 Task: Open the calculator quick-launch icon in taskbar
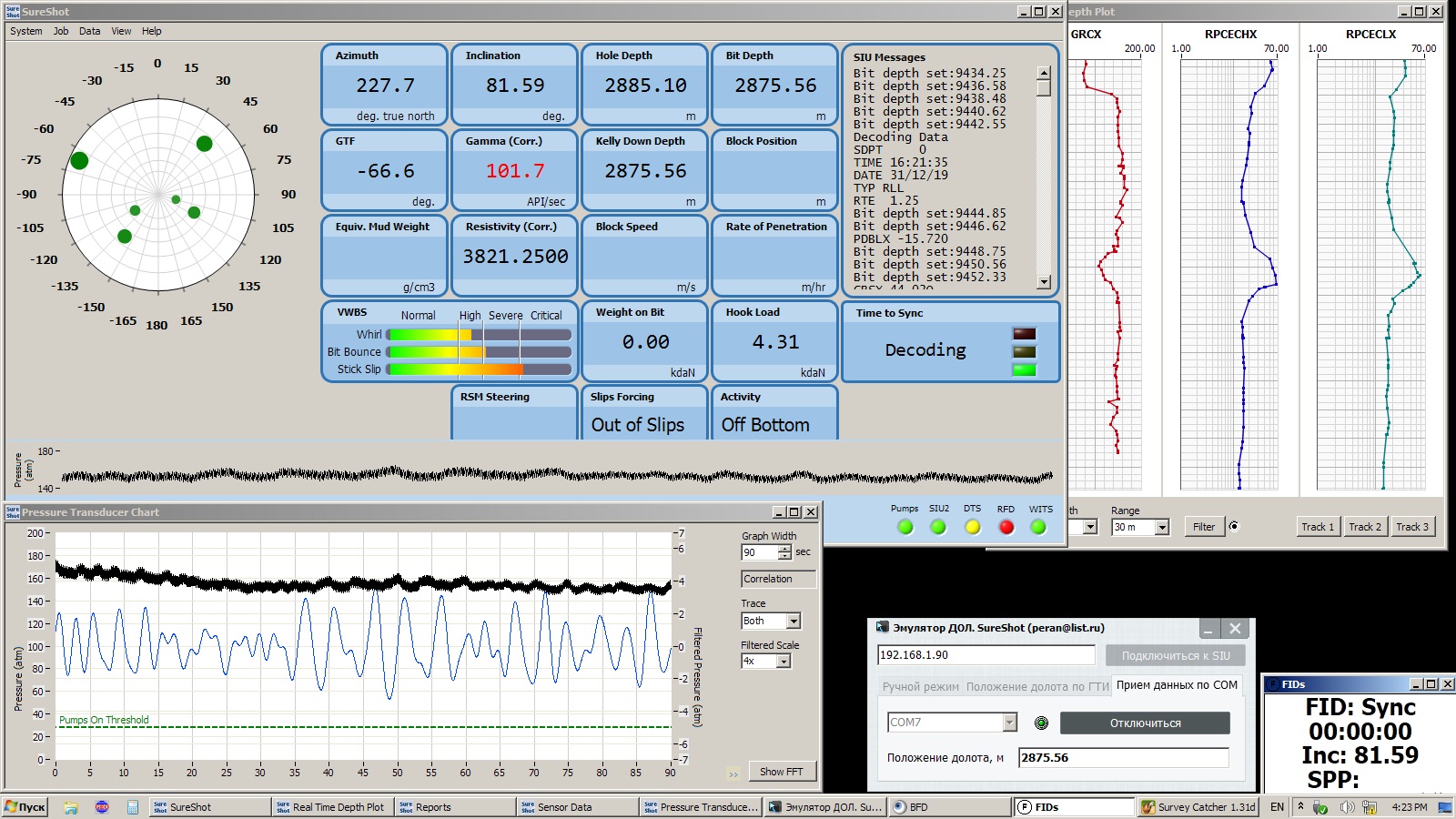click(133, 807)
